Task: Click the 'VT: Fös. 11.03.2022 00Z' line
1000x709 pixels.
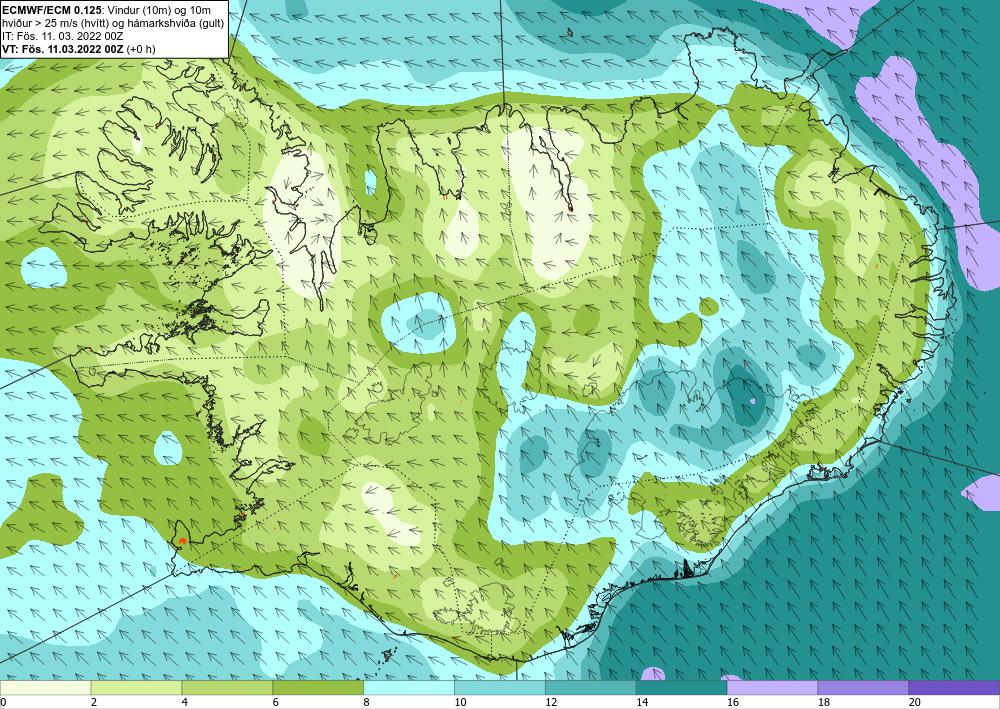Action: 61,49
